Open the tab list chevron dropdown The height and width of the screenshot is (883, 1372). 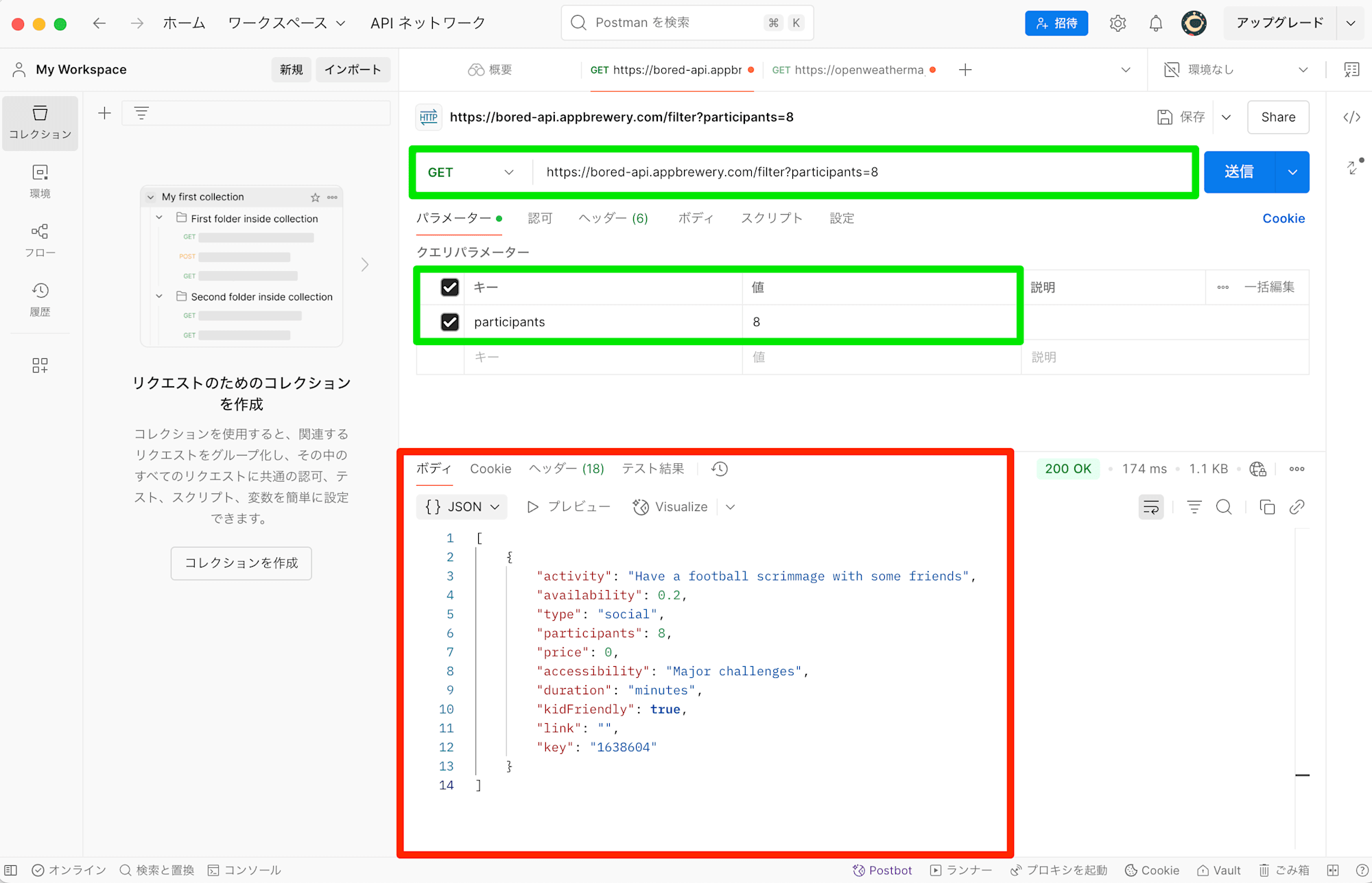pyautogui.click(x=1126, y=70)
